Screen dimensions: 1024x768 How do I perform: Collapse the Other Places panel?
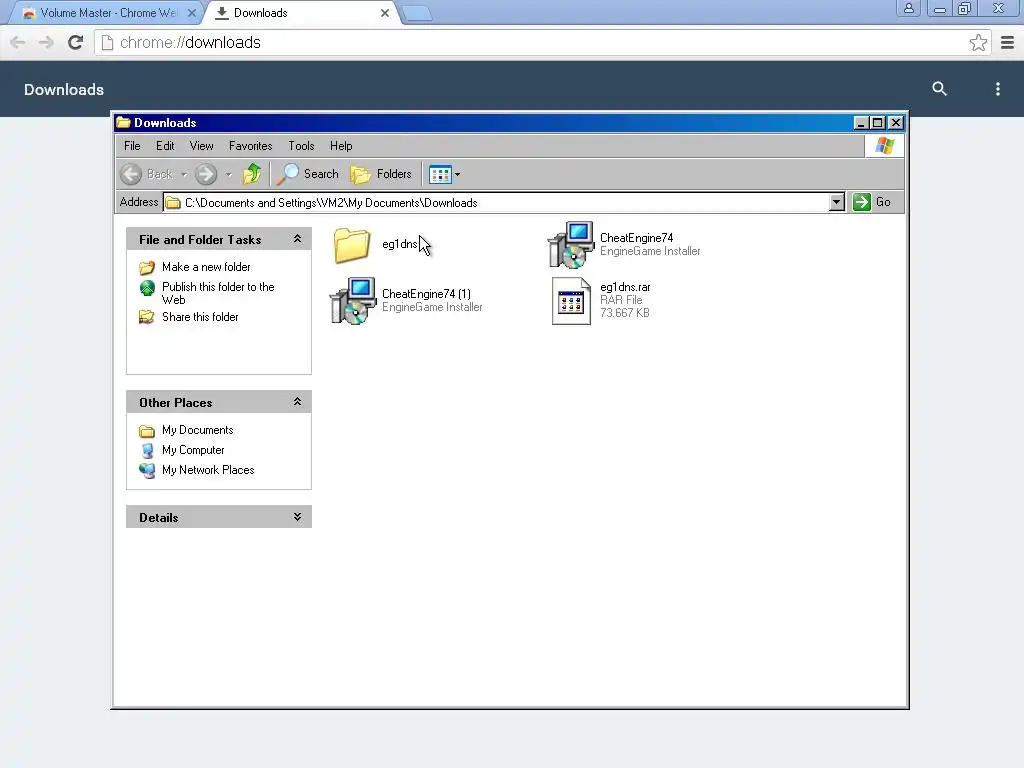pyautogui.click(x=297, y=402)
